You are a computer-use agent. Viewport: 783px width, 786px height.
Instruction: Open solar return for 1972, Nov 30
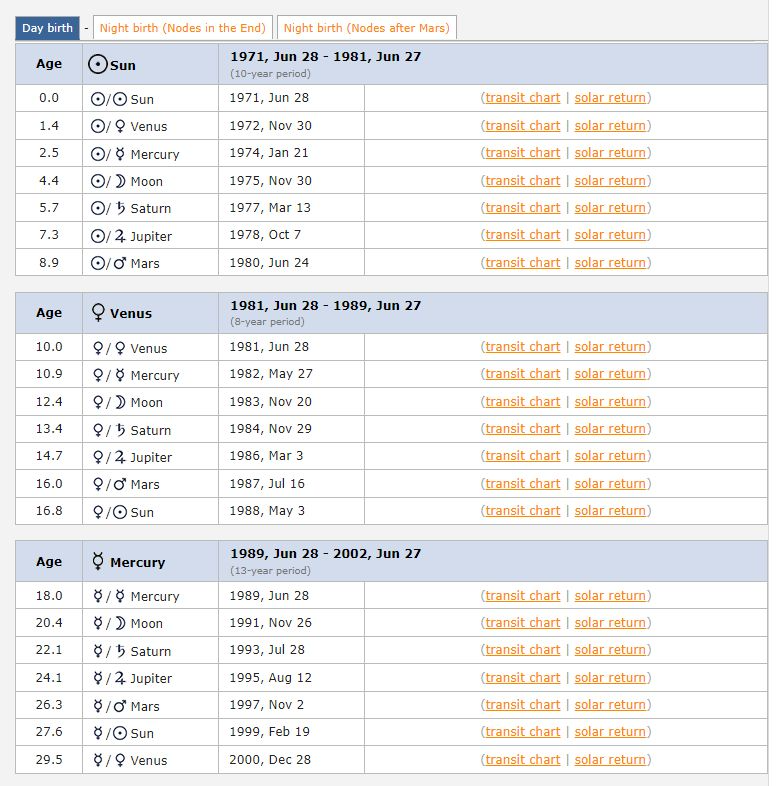tap(610, 126)
